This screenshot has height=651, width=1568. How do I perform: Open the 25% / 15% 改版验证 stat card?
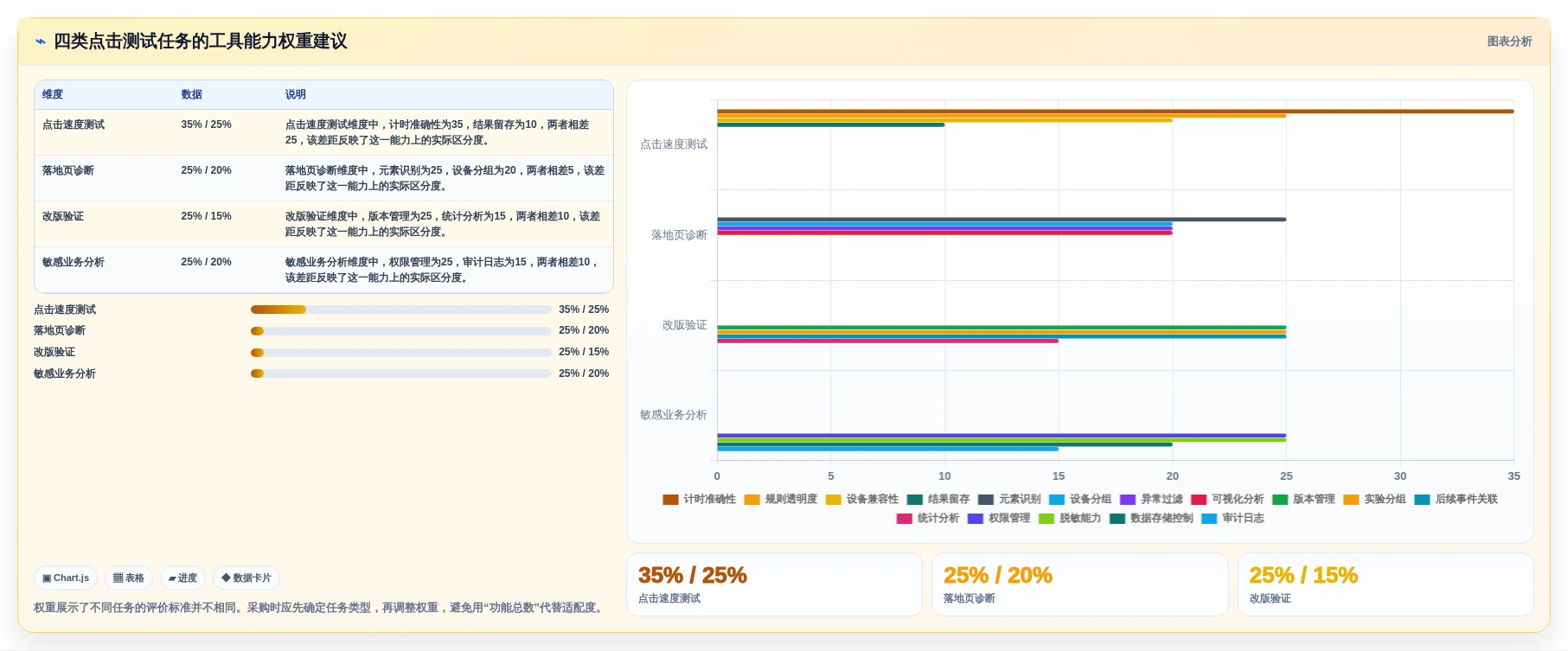click(1386, 584)
